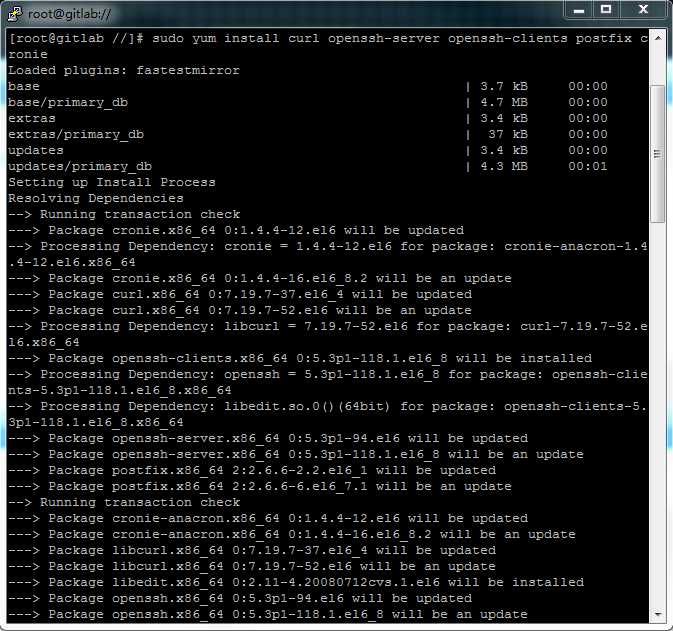Click the cronie 1.4.4-16.el6_8.2 update line

(x=260, y=279)
